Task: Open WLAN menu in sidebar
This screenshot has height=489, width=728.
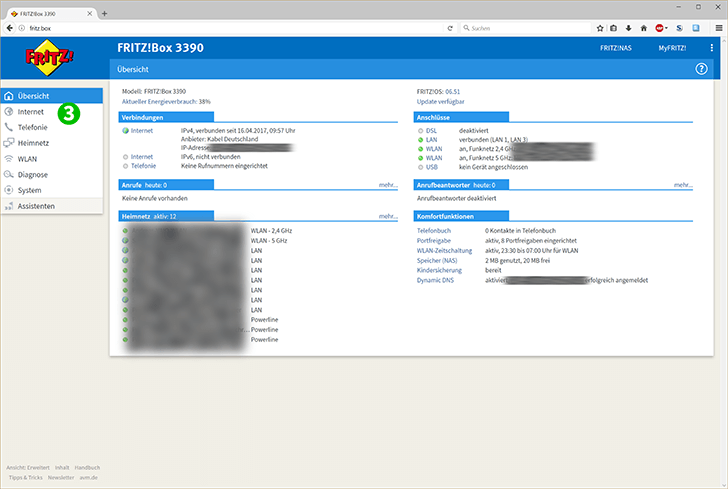Action: pyautogui.click(x=27, y=159)
